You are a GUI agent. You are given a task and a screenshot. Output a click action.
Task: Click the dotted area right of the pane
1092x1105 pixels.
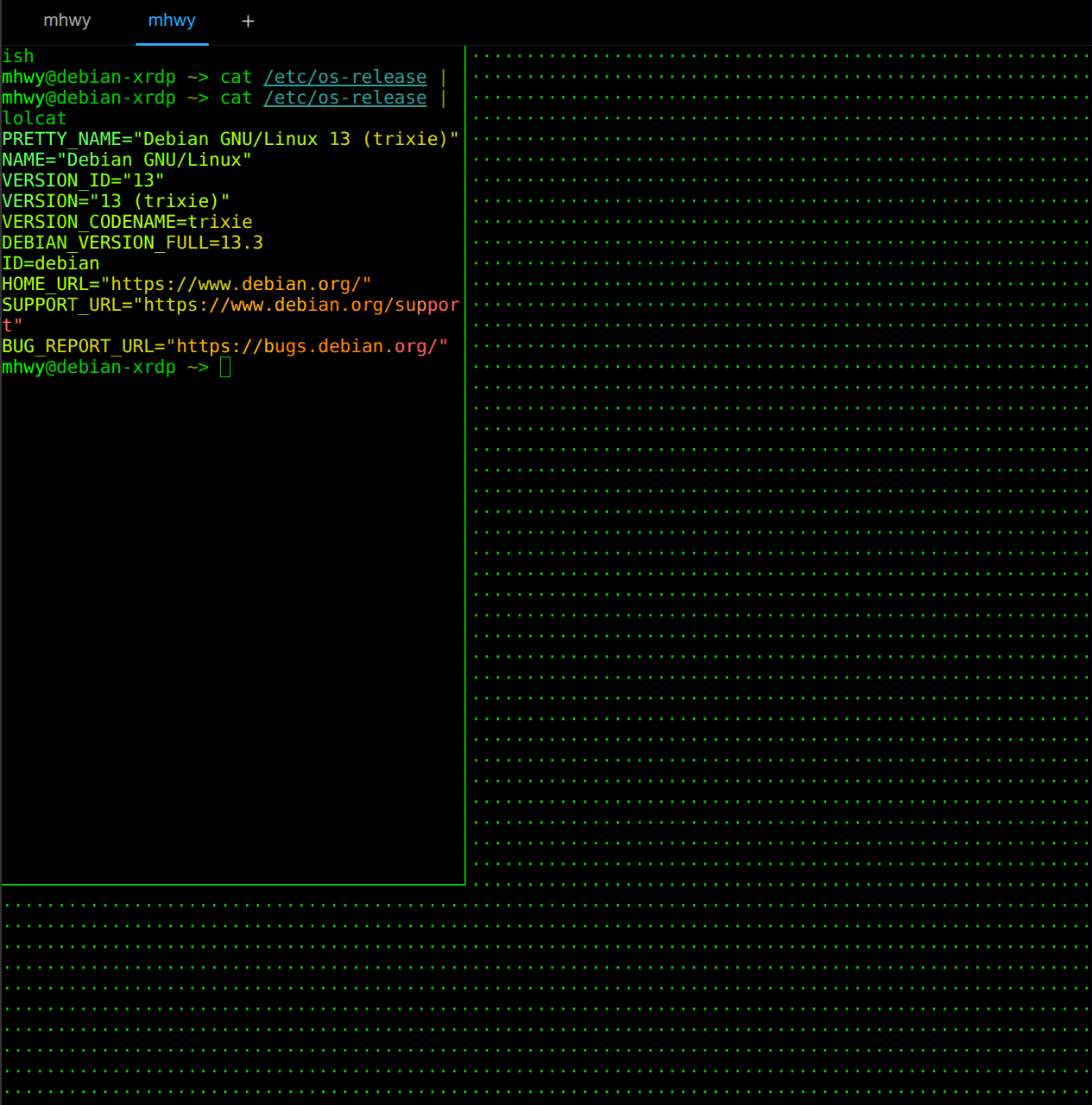tap(780, 466)
